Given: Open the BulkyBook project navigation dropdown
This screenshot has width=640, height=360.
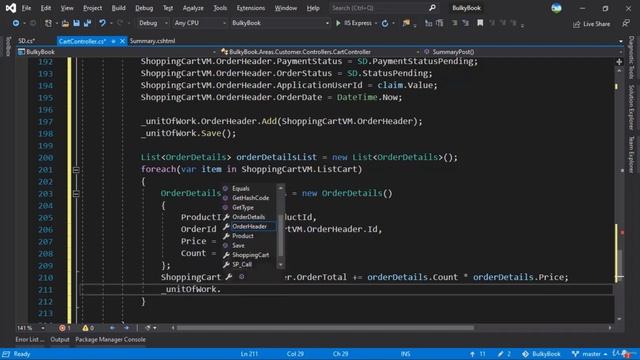Looking at the screenshot, I should 117,52.
